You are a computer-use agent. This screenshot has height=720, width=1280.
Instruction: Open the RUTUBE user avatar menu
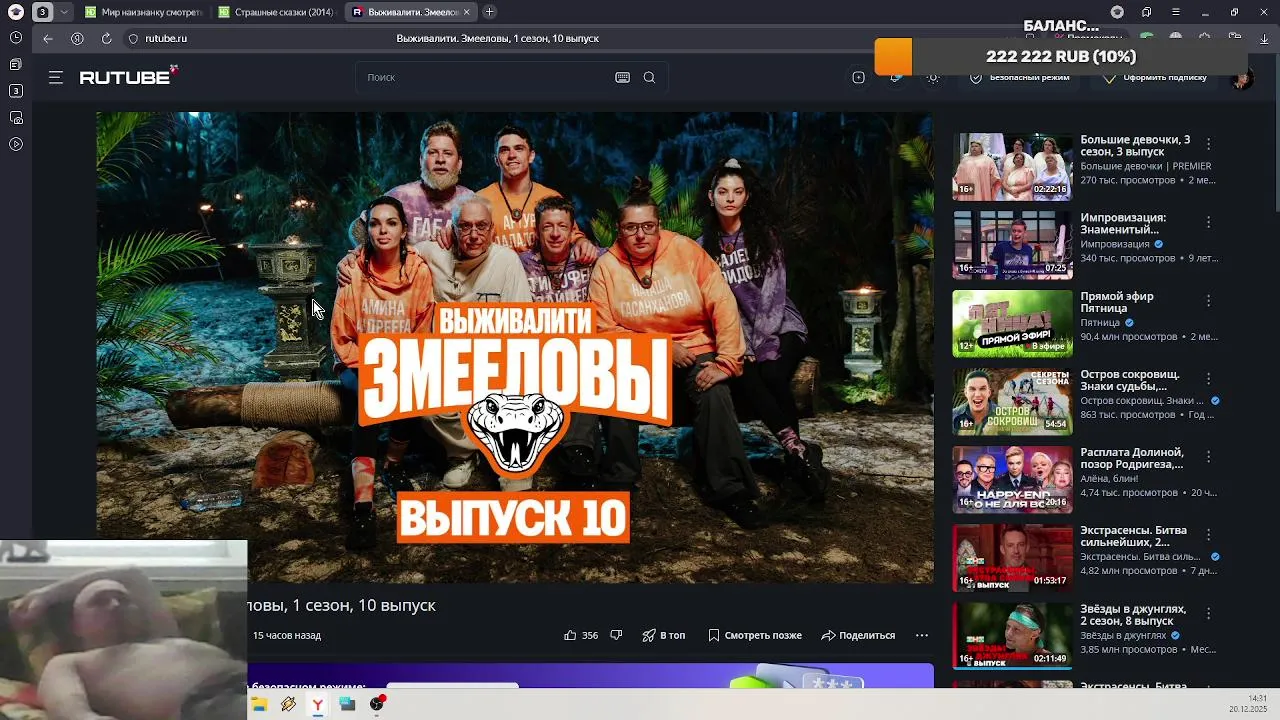pos(1241,78)
